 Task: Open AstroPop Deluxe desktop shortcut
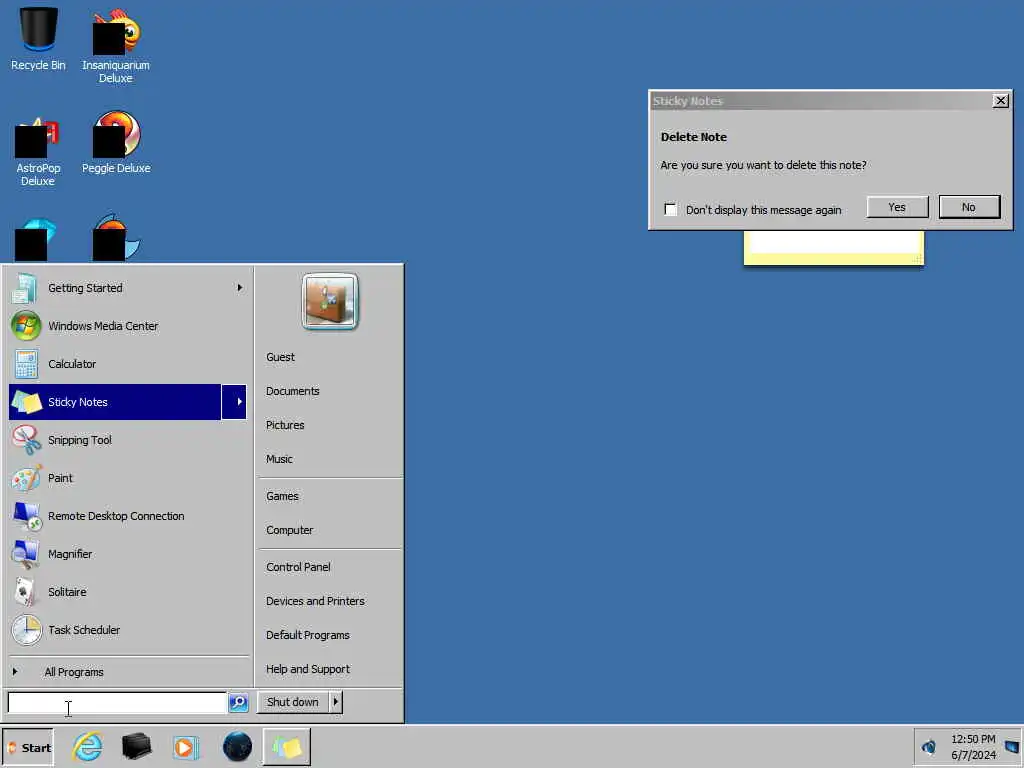pos(38,152)
